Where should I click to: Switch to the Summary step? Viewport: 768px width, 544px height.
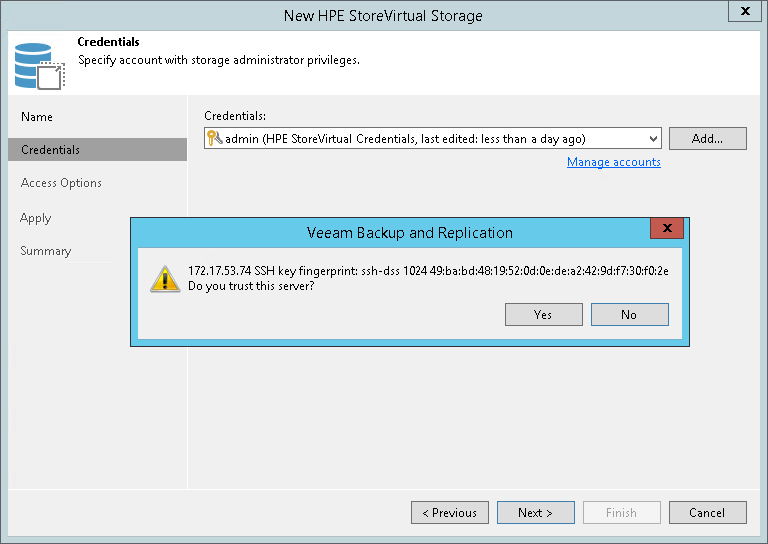pos(46,251)
